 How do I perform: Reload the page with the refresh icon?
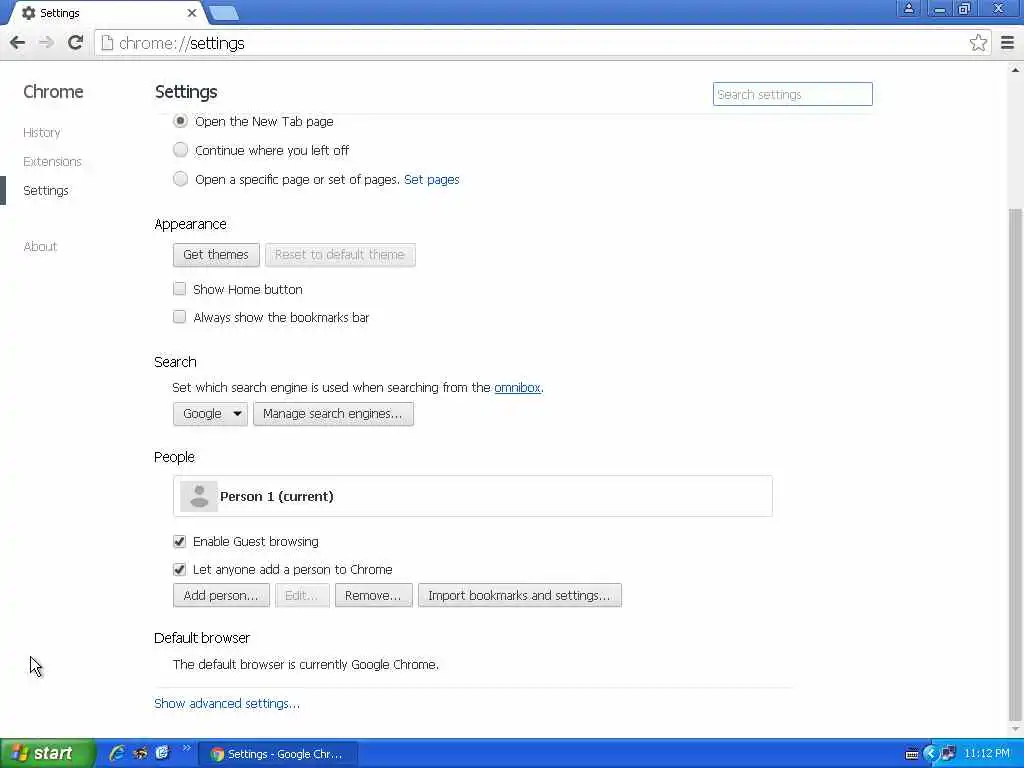[76, 43]
